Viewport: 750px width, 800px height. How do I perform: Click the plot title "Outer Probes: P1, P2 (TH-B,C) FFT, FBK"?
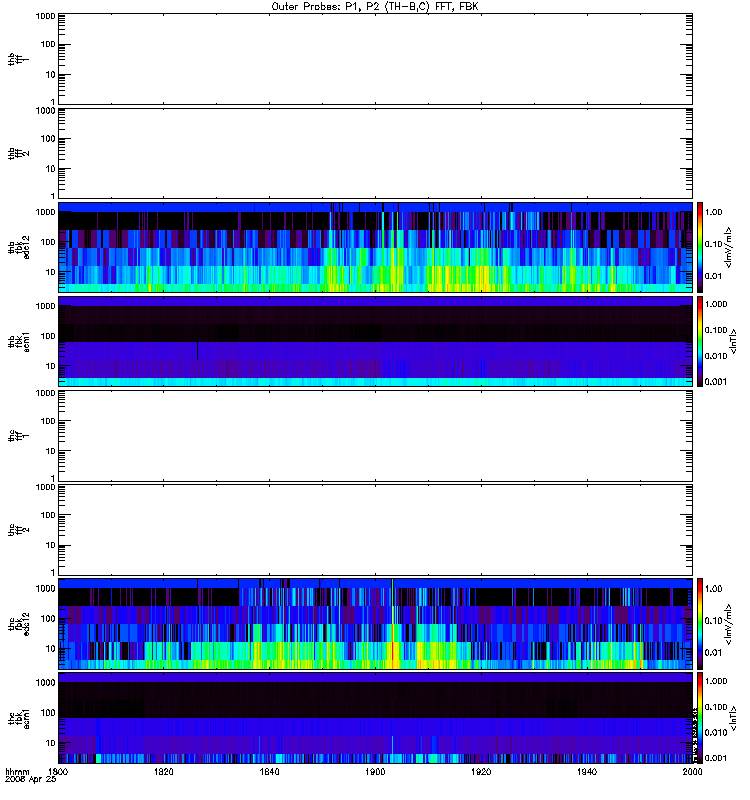[375, 7]
